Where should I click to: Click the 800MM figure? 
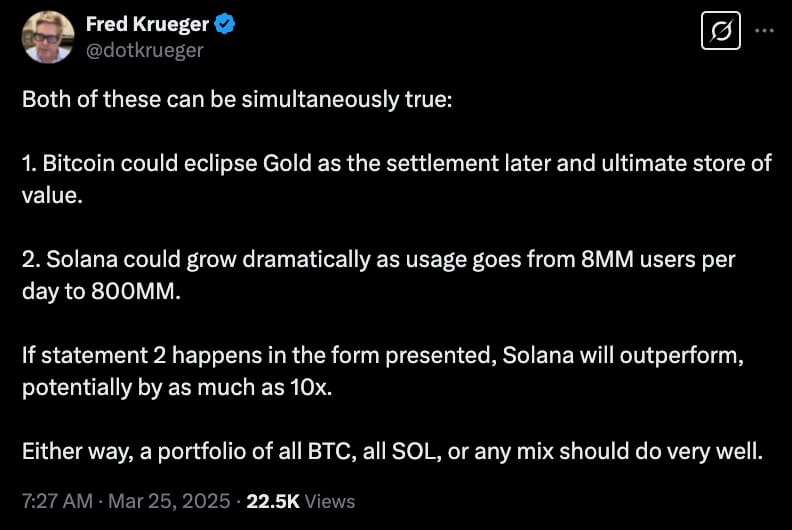(133, 291)
